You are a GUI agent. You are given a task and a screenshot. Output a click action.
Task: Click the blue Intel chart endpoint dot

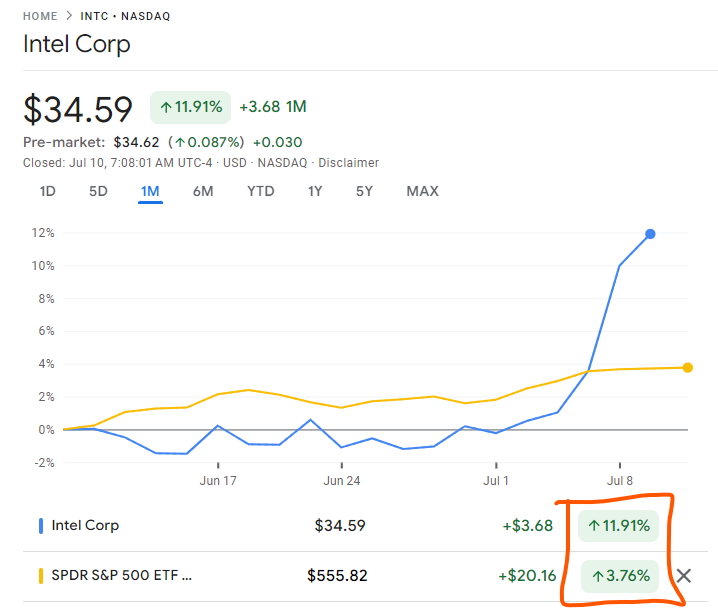pos(650,234)
